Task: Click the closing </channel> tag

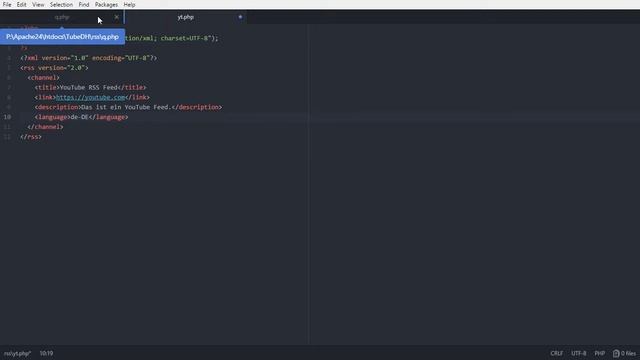Action: click(45, 127)
